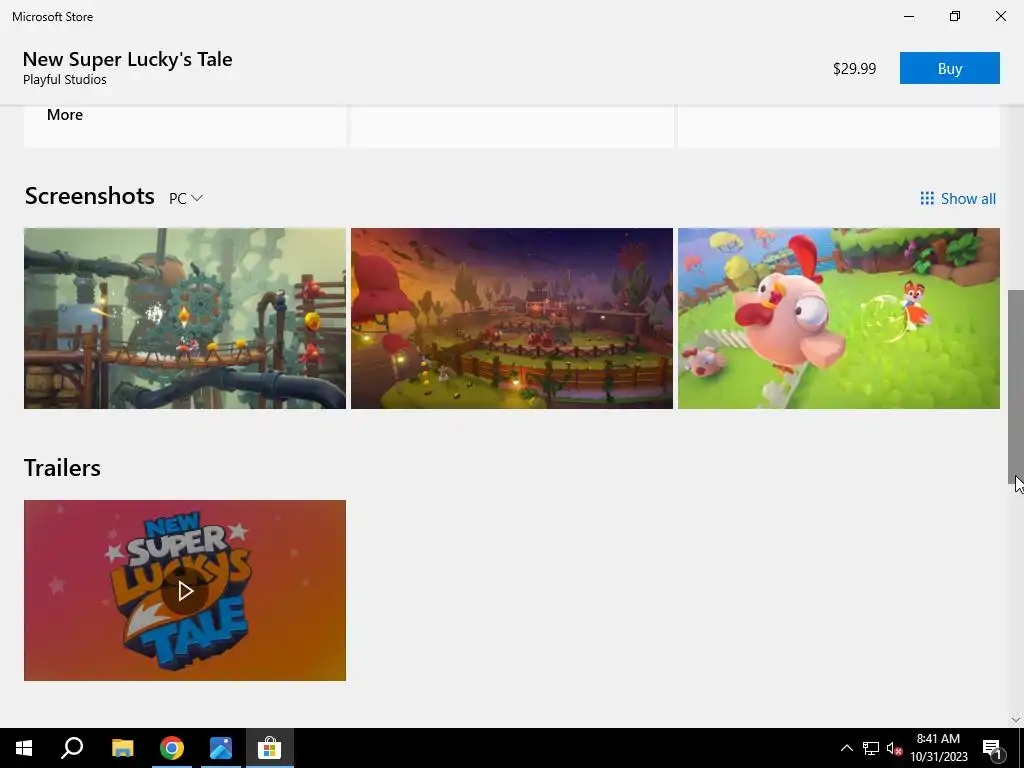Play the New Super Lucky's Tale trailer
The height and width of the screenshot is (768, 1024).
[x=185, y=590]
